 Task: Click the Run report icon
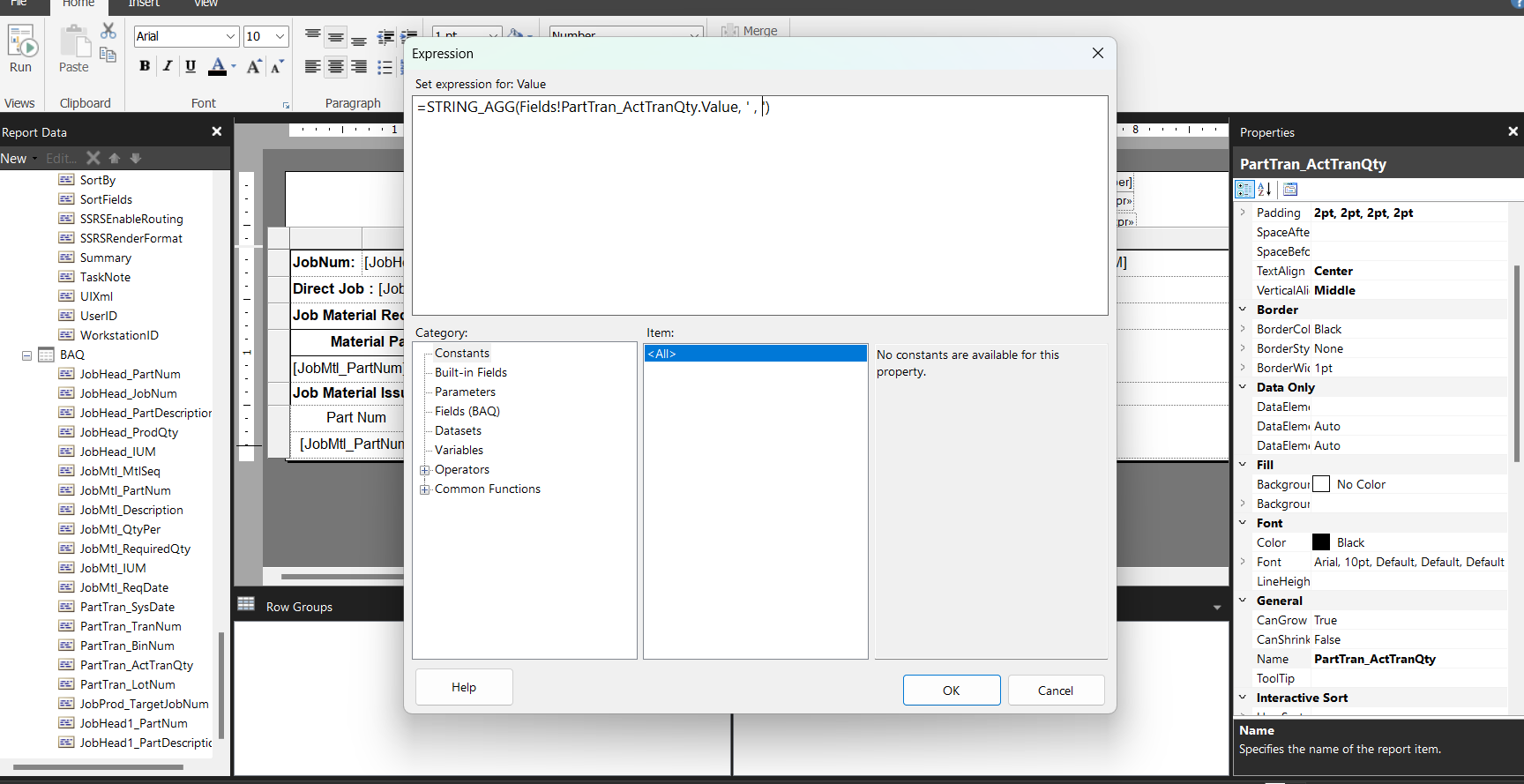(x=21, y=41)
